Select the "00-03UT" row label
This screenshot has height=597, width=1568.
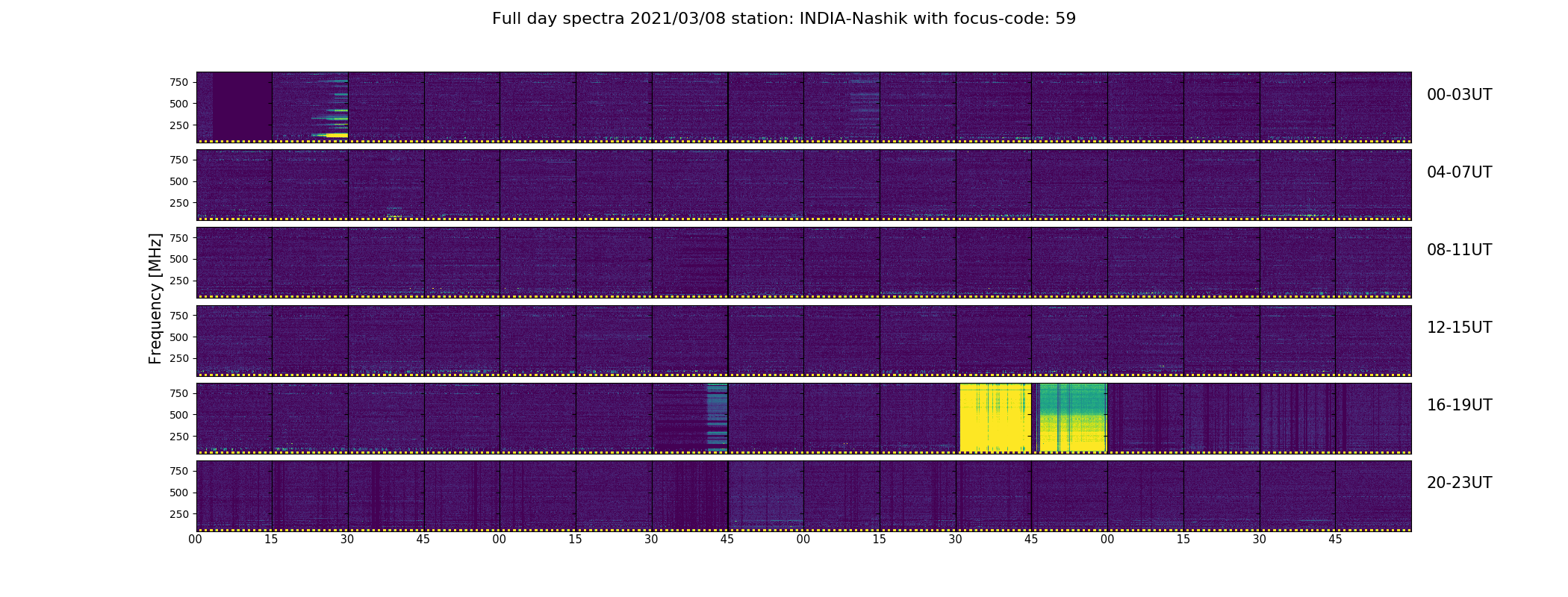(x=1459, y=95)
